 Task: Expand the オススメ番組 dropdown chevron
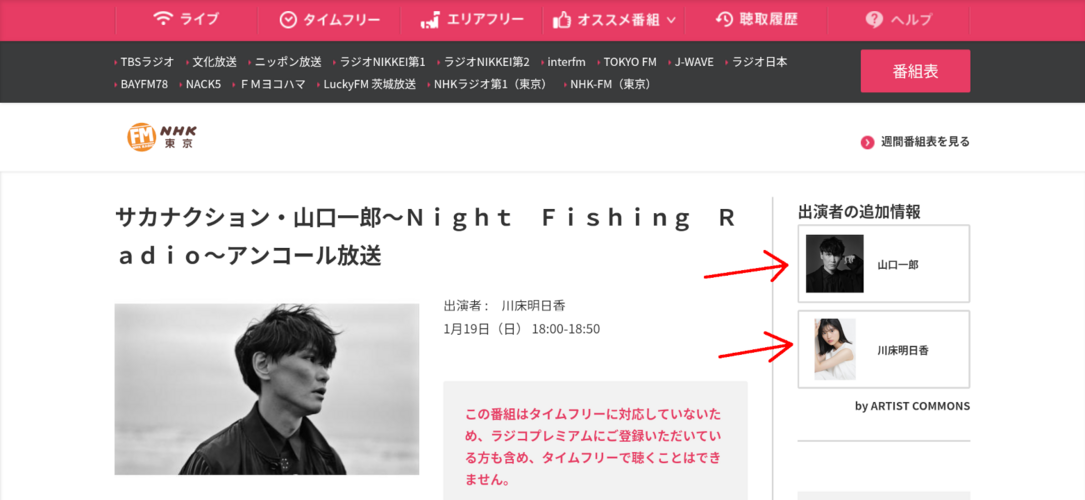[x=671, y=21]
